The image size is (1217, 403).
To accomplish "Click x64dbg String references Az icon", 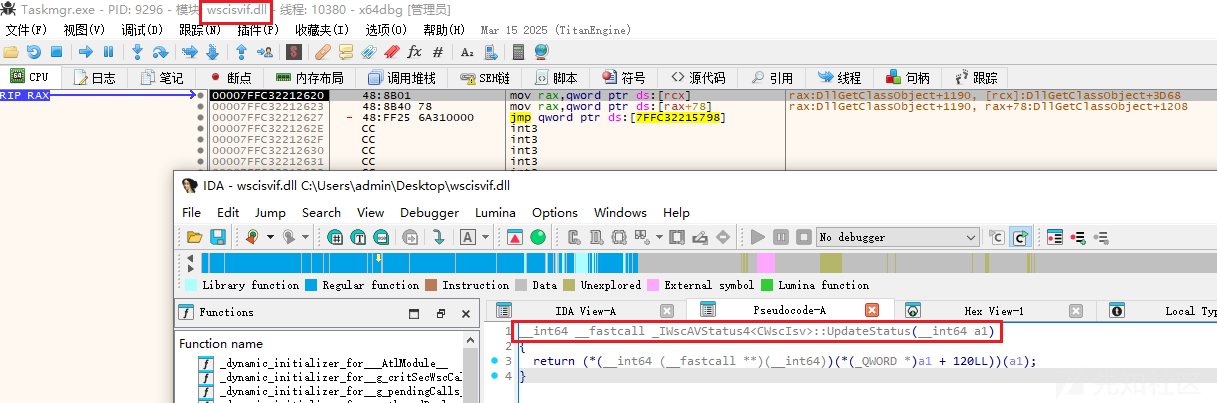I will tap(467, 51).
